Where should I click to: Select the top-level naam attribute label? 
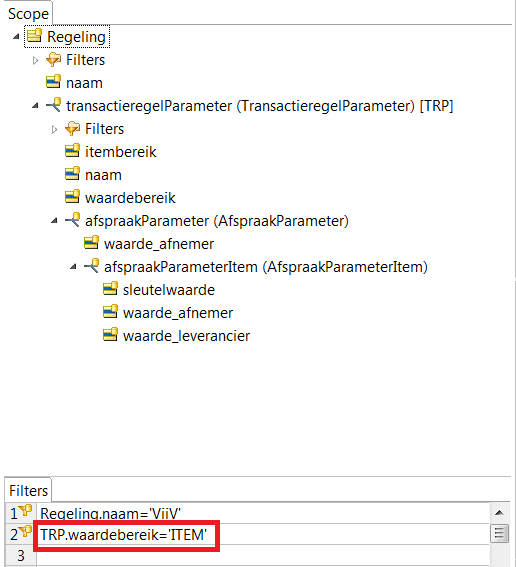(84, 83)
